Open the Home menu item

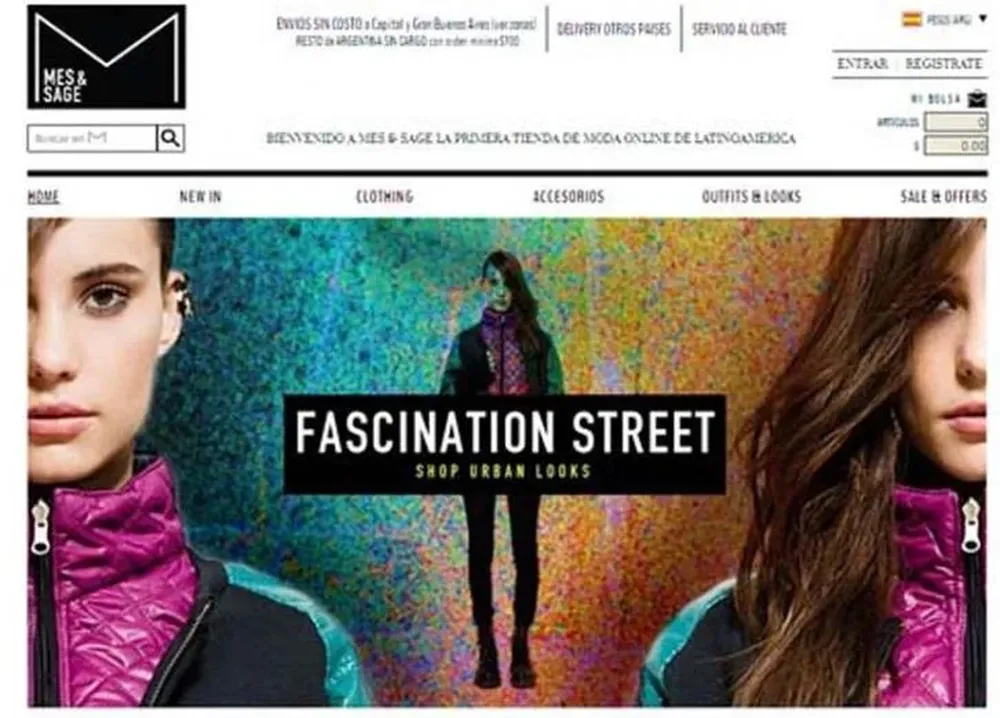[43, 196]
